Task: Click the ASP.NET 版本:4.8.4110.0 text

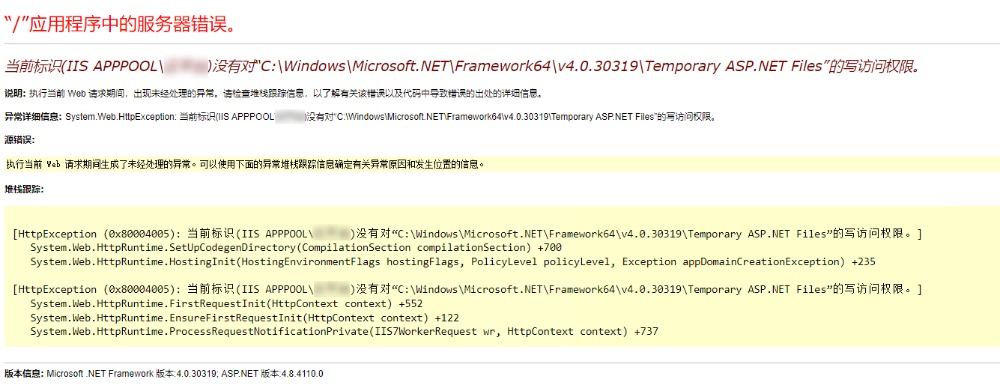Action: pyautogui.click(x=272, y=374)
